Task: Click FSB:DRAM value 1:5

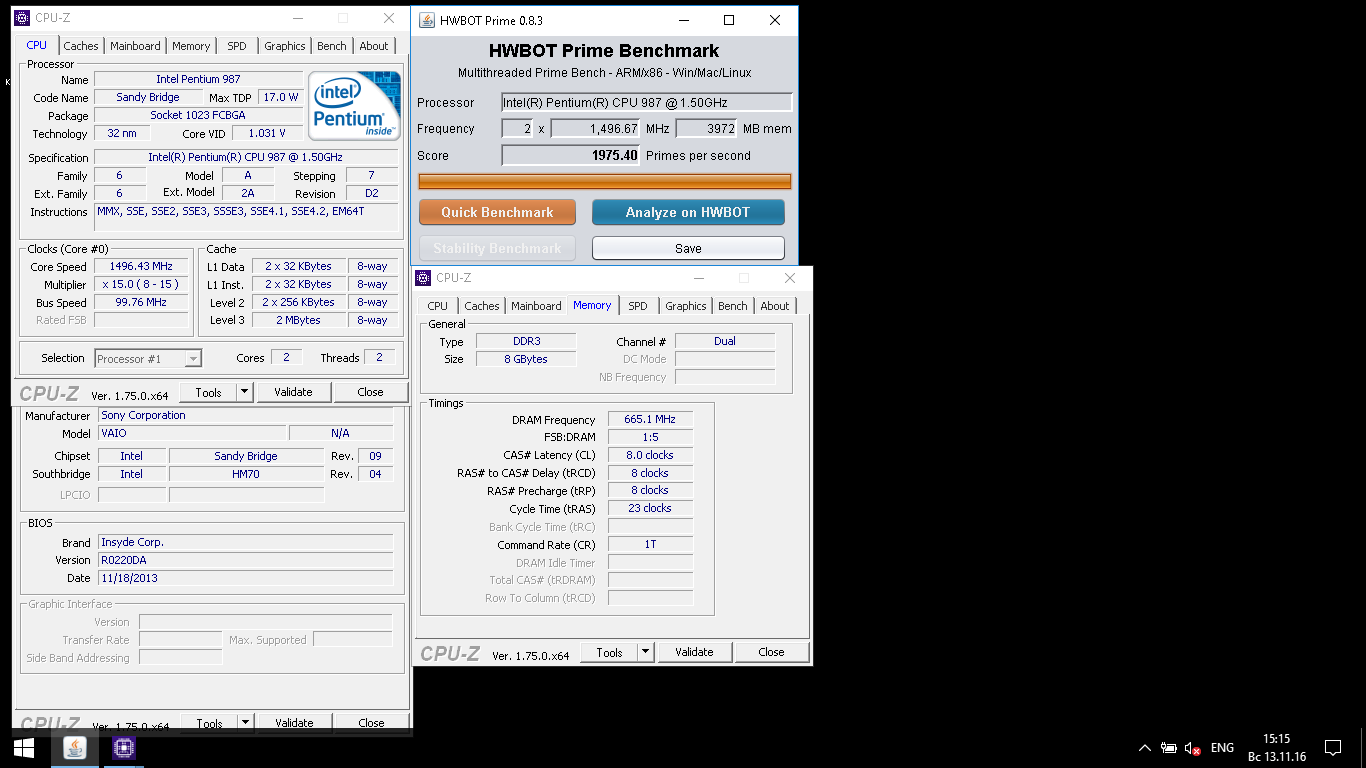Action: pos(650,437)
